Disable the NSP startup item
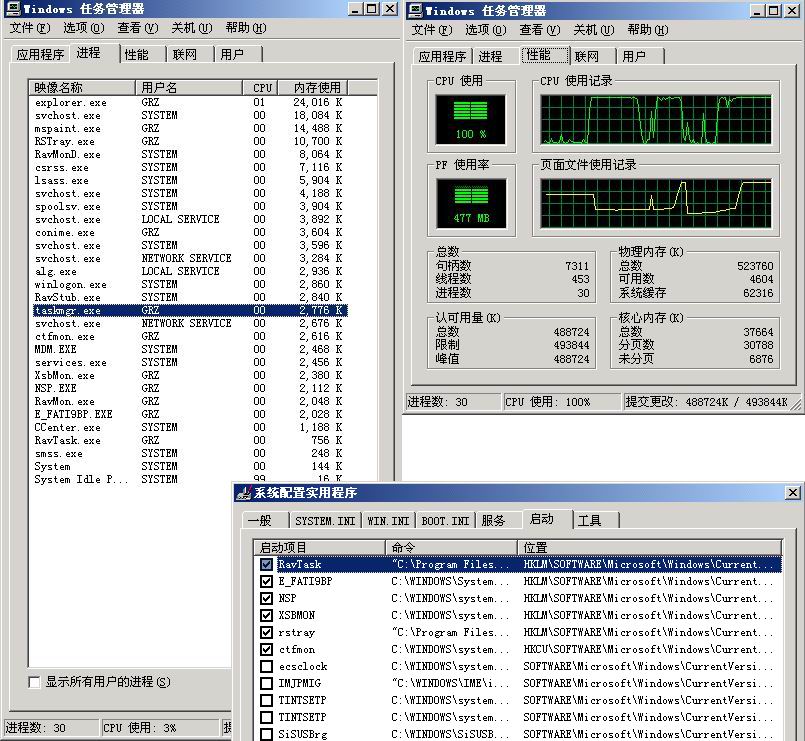Viewport: 805px width, 741px height. point(266,598)
